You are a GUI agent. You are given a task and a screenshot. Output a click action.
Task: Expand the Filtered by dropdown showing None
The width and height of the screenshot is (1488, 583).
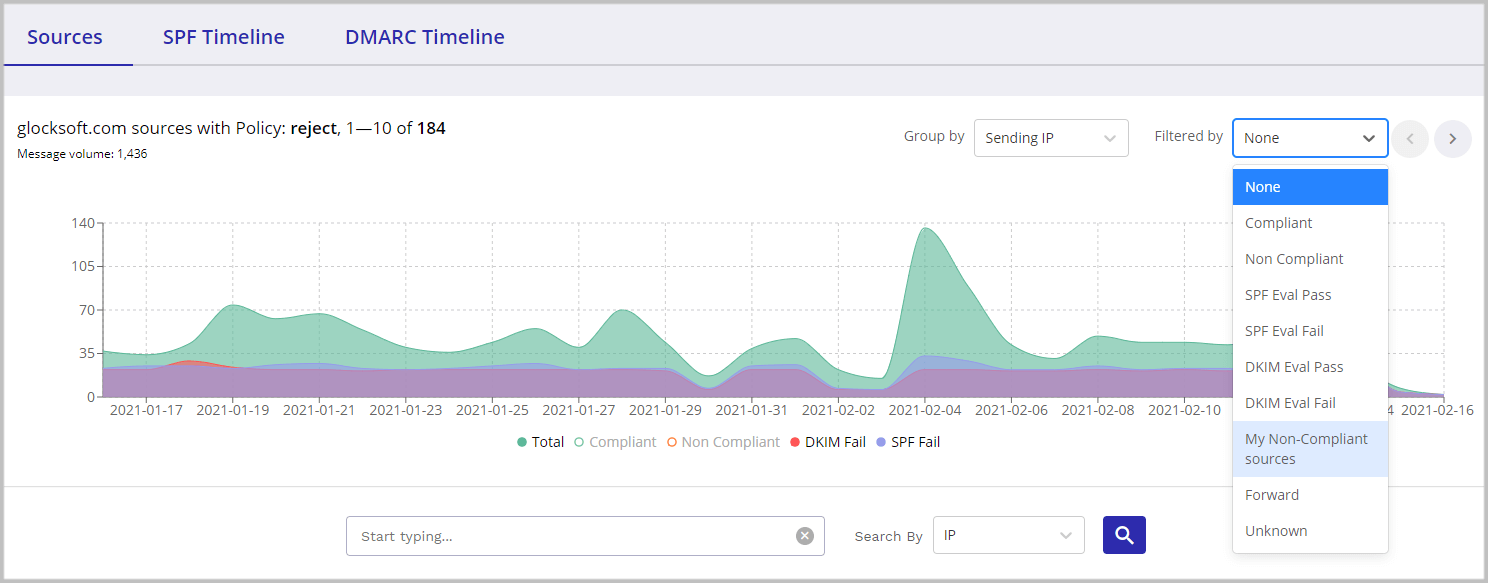pyautogui.click(x=1310, y=138)
